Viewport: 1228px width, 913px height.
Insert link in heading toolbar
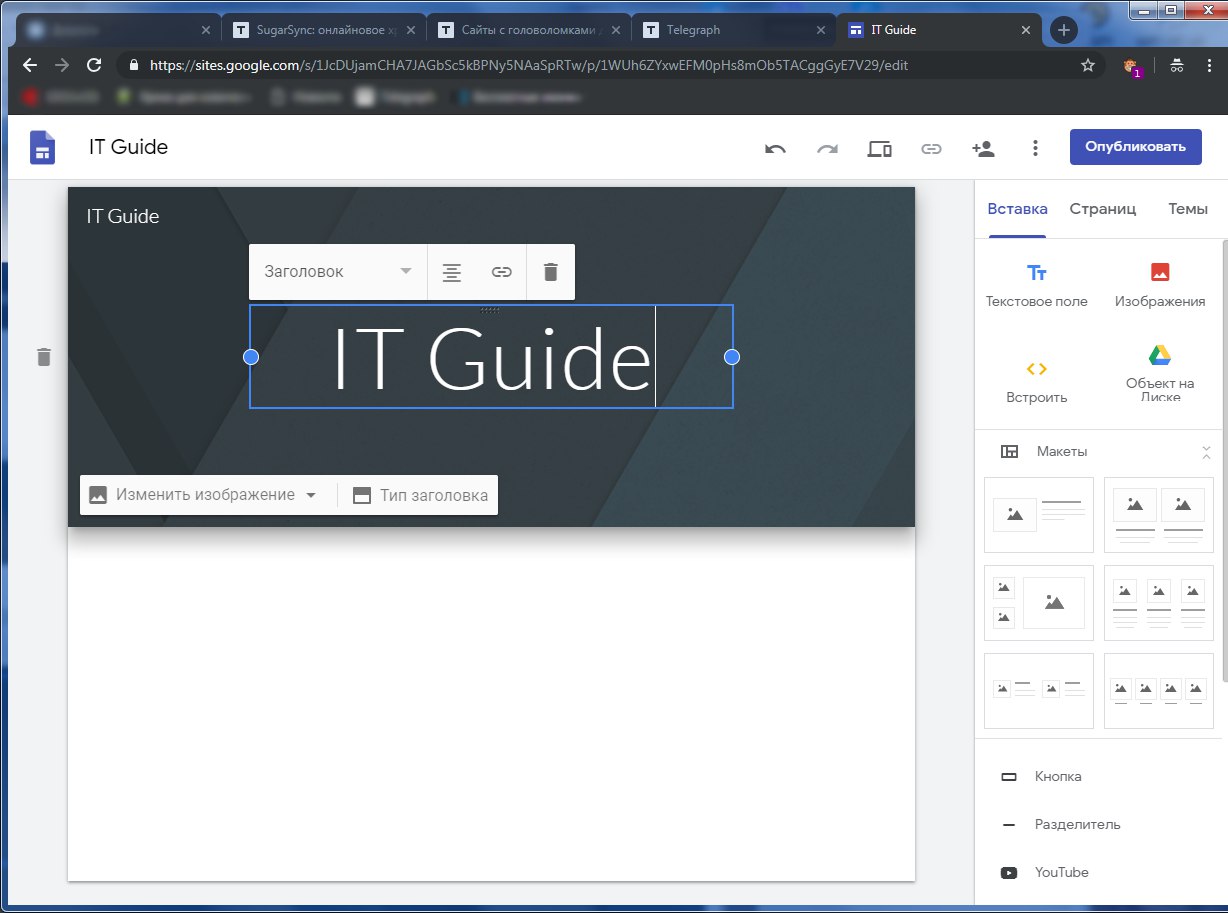(502, 272)
